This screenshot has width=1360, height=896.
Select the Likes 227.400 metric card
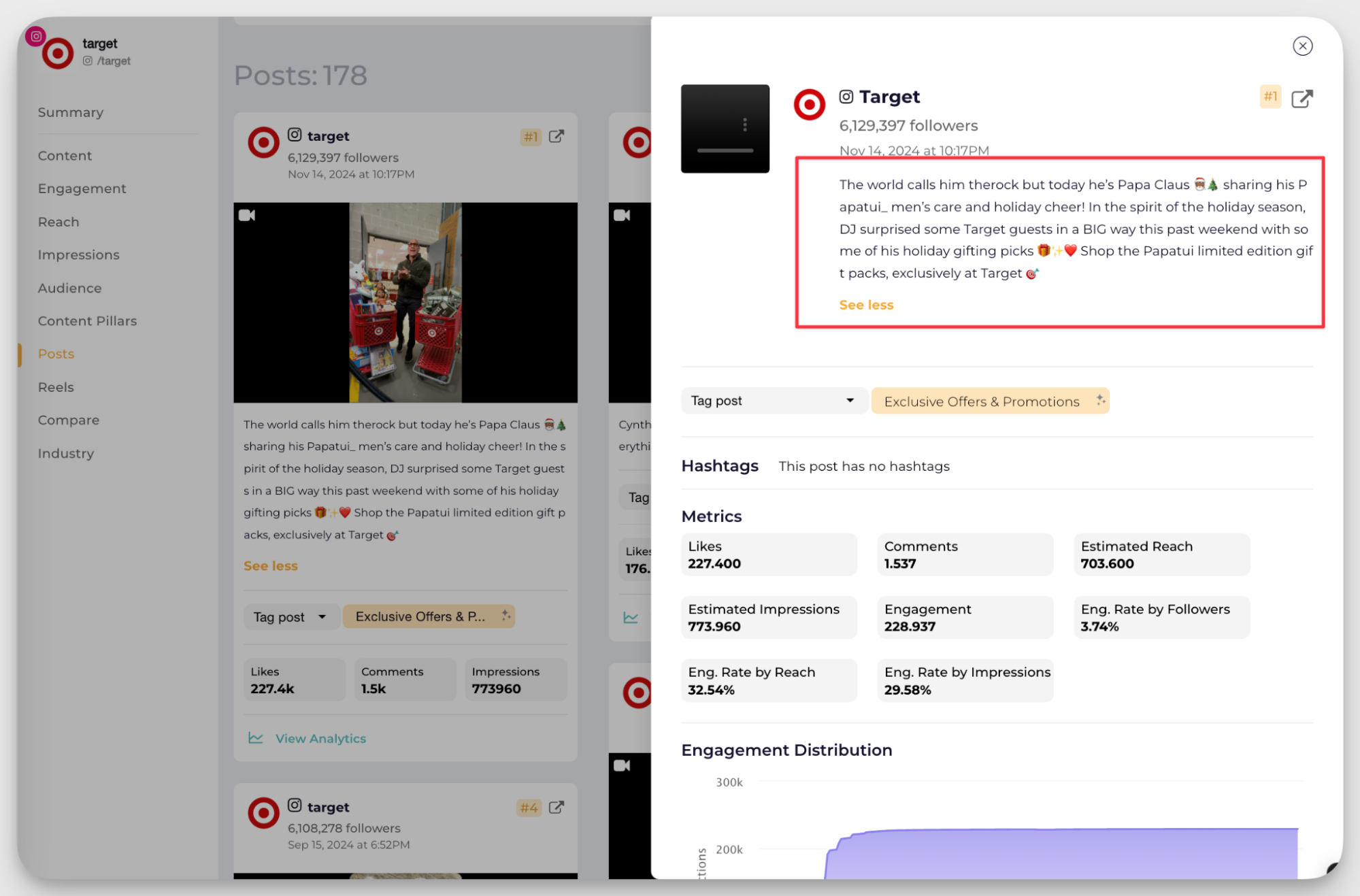click(769, 554)
